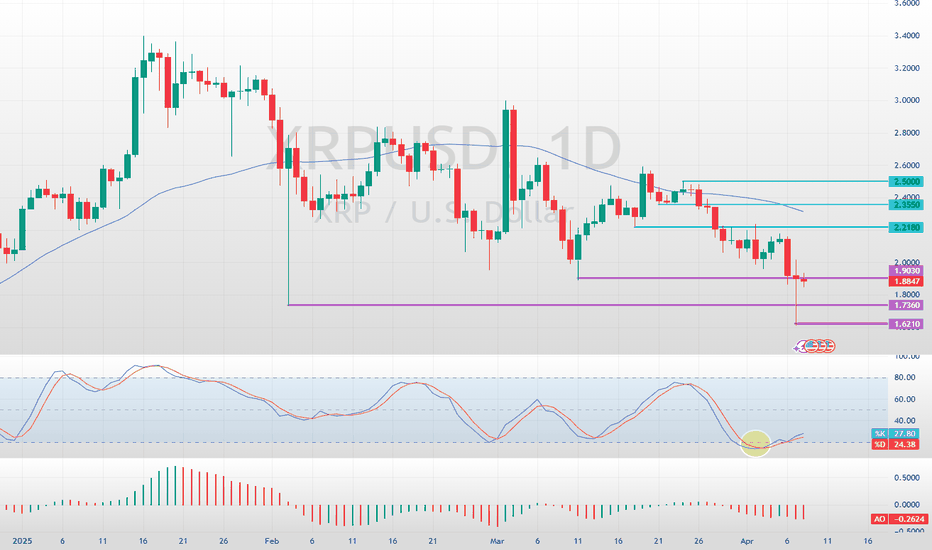Screen dimensions: 932x550
Task: Click the 0.0000 oscillator axis label
Action: 907,505
